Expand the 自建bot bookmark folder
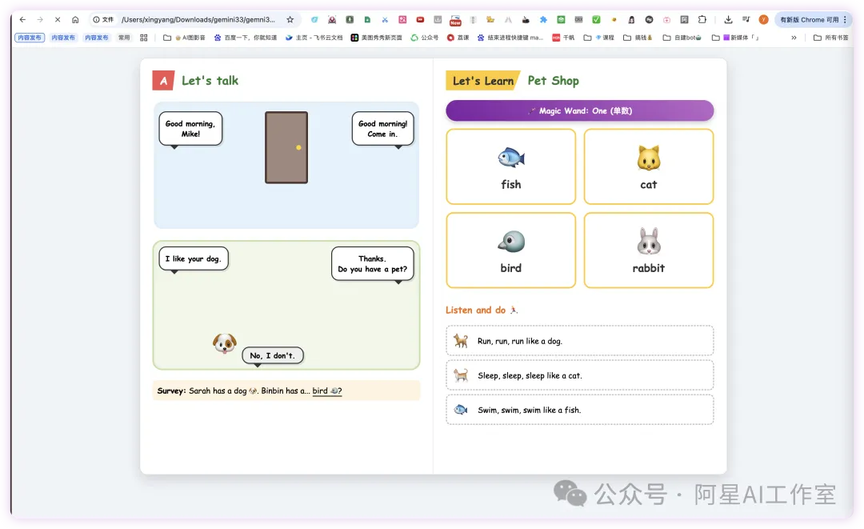The width and height of the screenshot is (864, 529). [683, 38]
